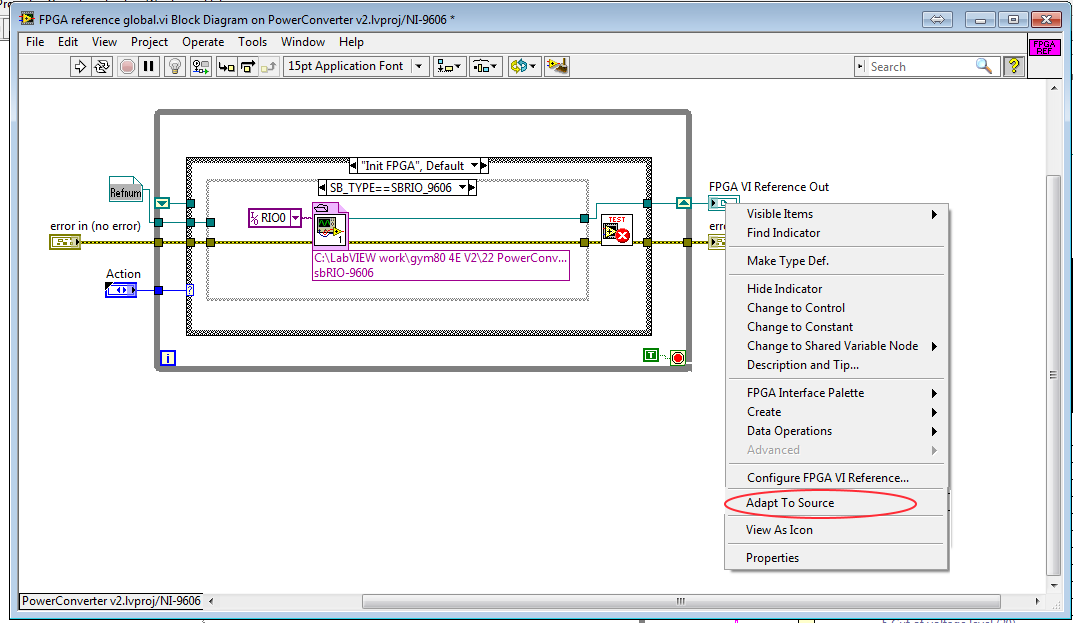Expand the RIO0 resource dropdown
Viewport: 1073px width, 623px height.
295,217
